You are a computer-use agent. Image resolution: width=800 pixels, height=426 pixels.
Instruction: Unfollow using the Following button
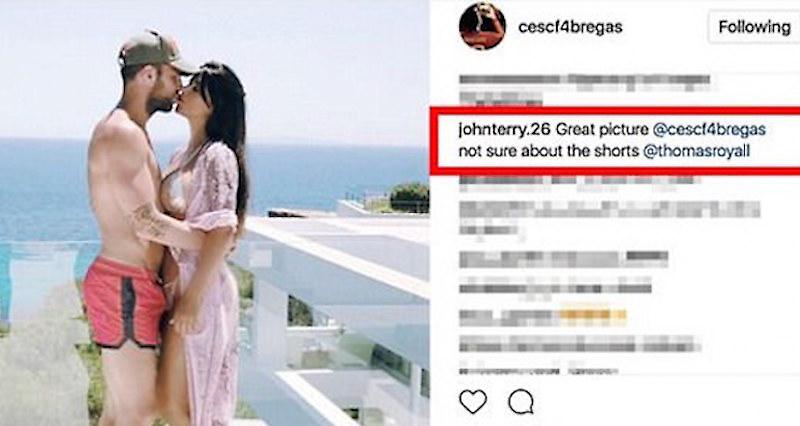pyautogui.click(x=754, y=27)
